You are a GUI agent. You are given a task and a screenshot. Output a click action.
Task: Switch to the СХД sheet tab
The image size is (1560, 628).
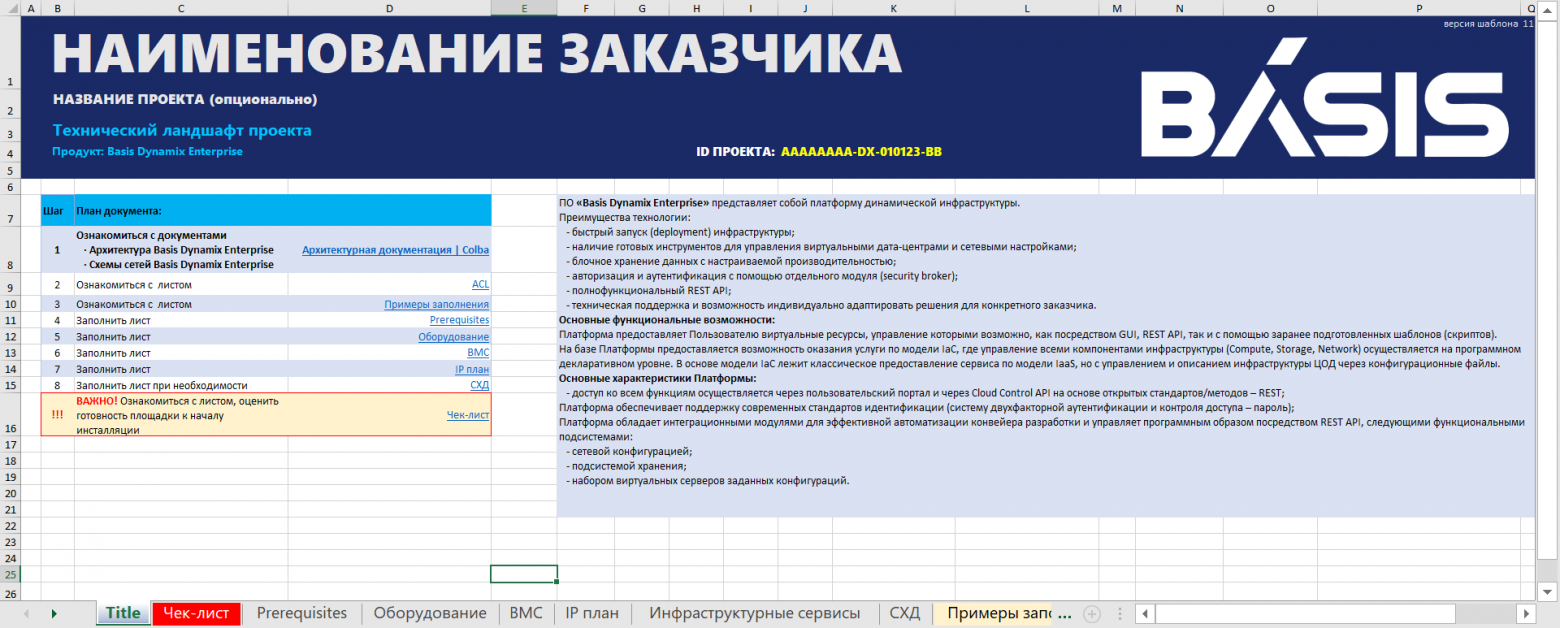903,613
